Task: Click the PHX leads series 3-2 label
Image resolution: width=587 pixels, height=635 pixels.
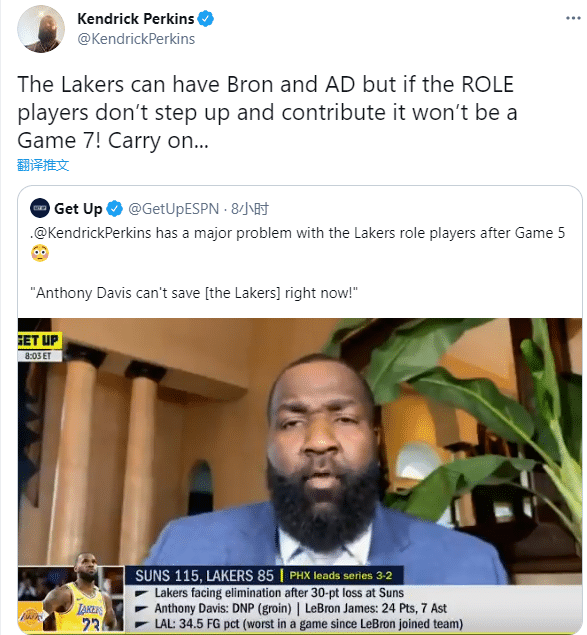Action: 341,575
